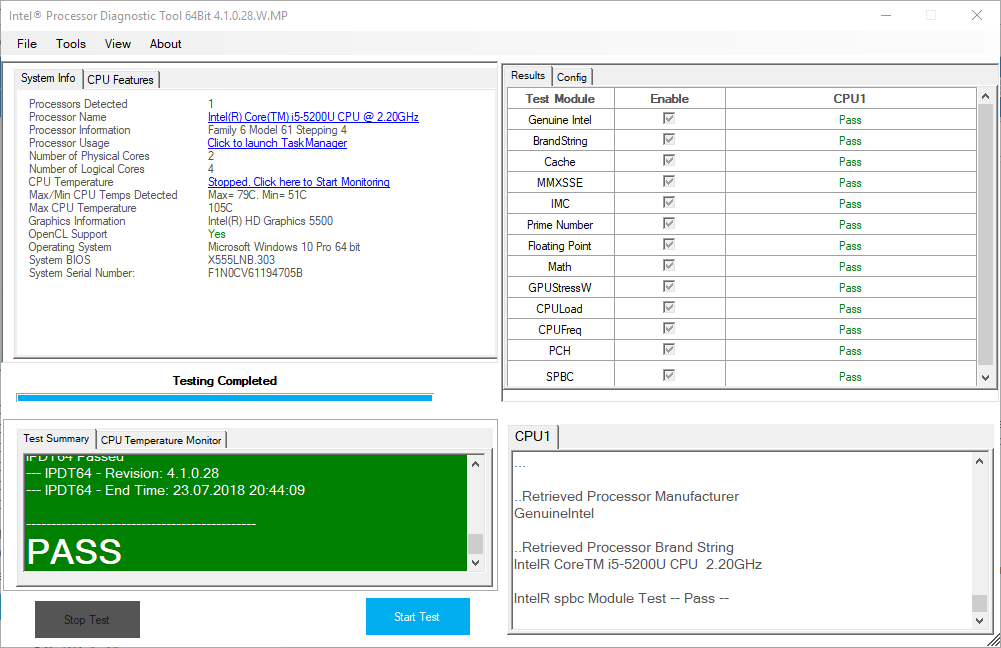Uncheck the GPUStressW test module
Image resolution: width=1001 pixels, height=648 pixels.
669,287
